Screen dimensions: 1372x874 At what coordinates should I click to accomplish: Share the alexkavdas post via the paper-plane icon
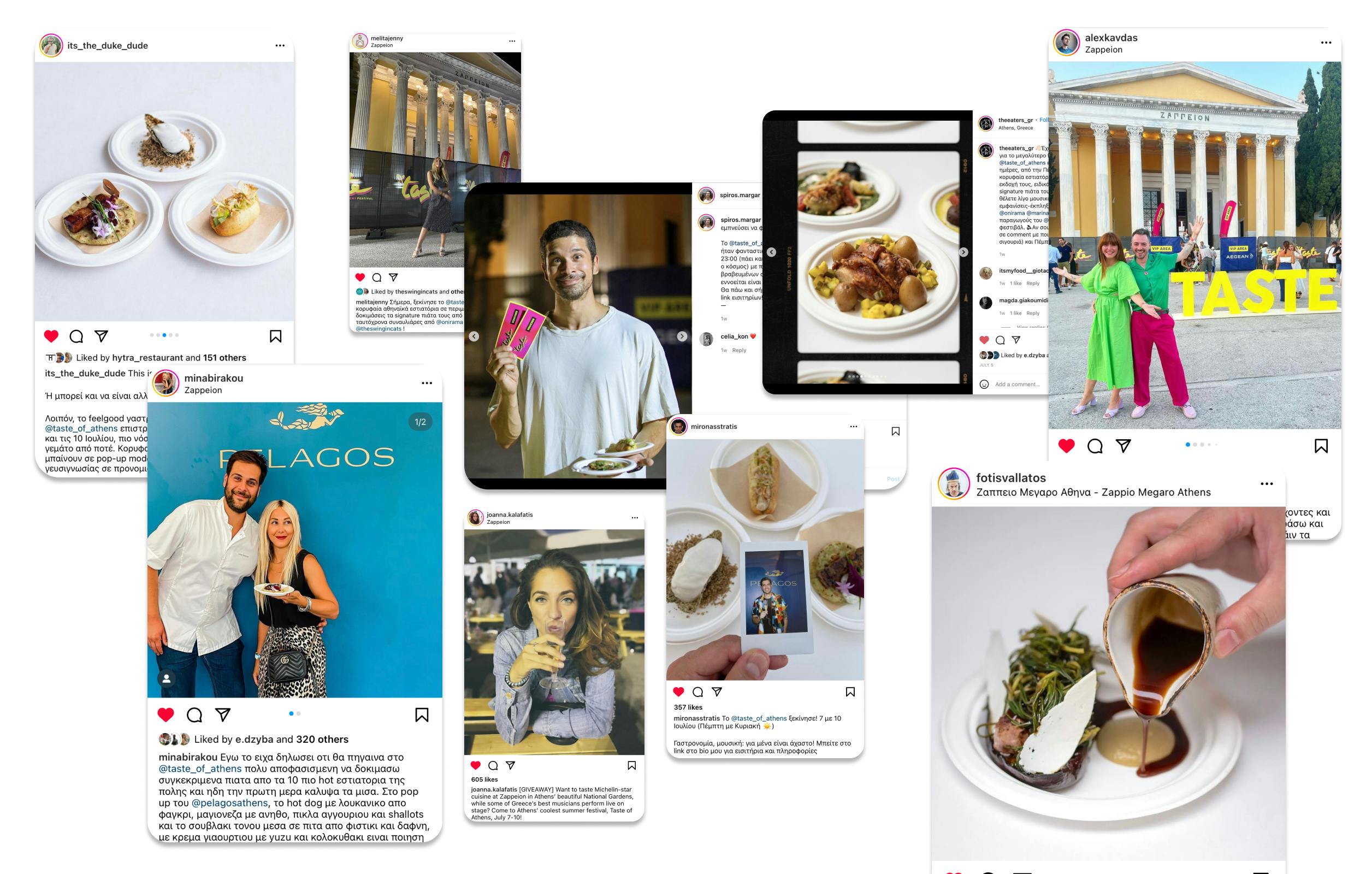click(1123, 446)
